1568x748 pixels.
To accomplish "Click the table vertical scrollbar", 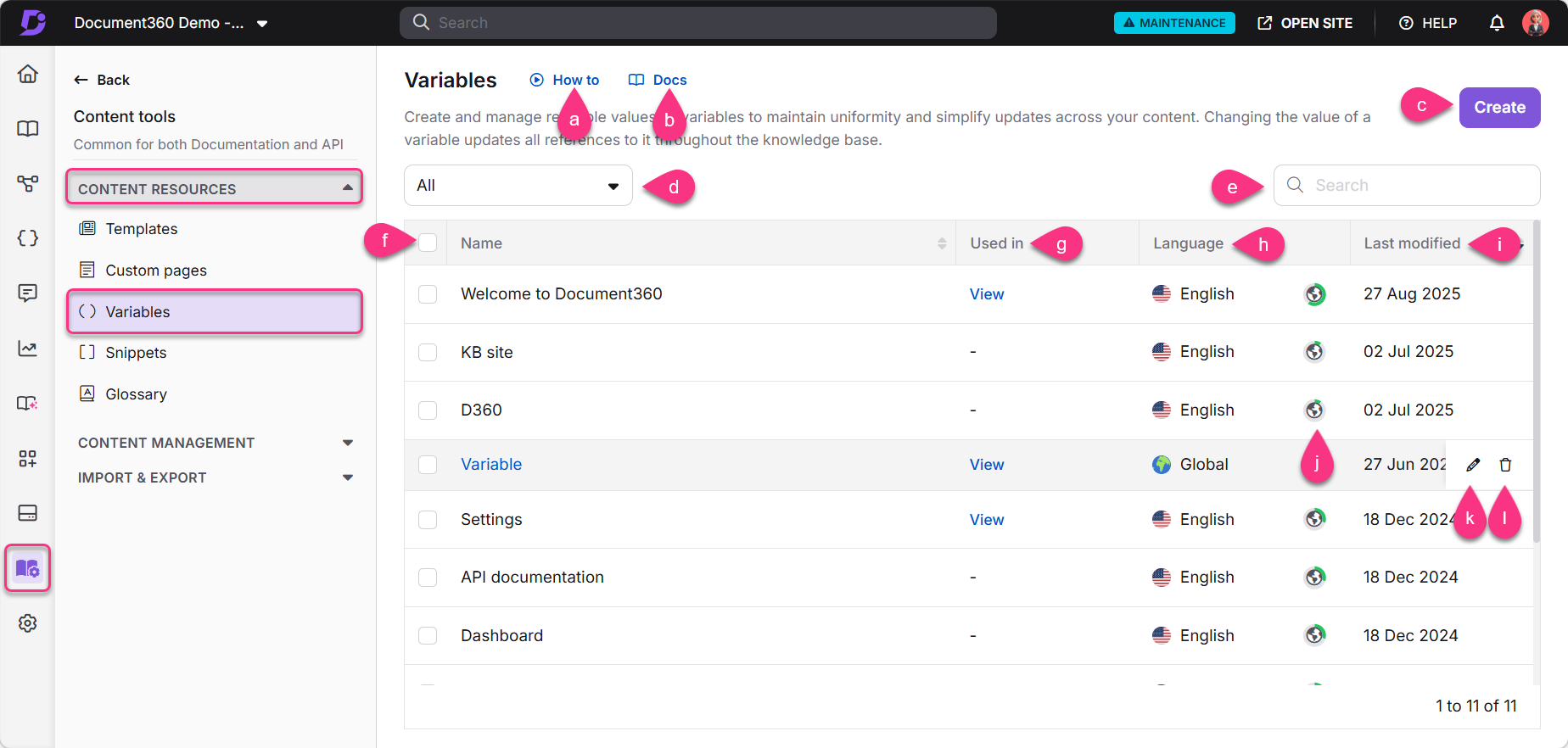I will [x=1537, y=382].
